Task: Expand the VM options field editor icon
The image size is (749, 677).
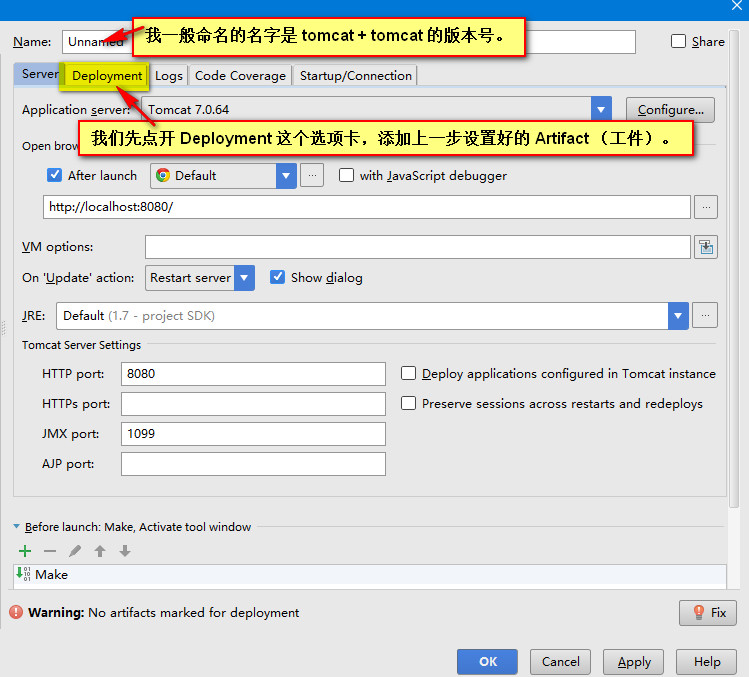Action: pyautogui.click(x=706, y=247)
